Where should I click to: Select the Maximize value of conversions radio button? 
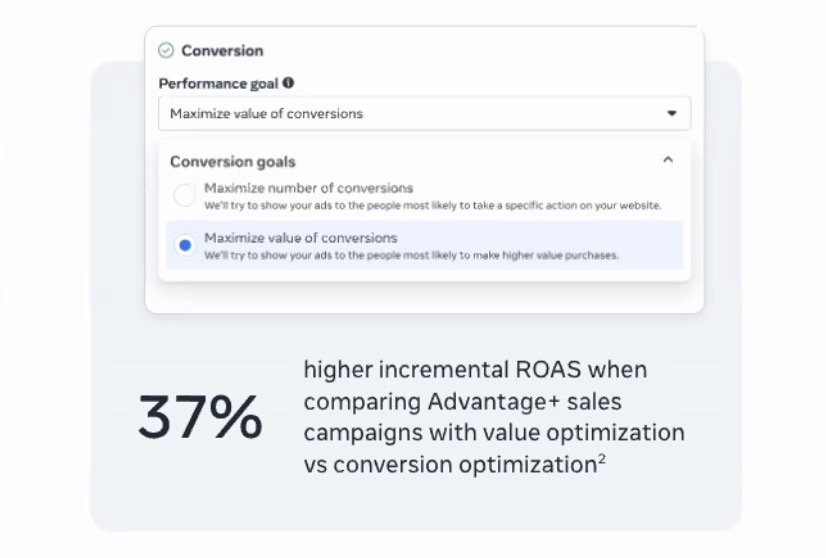(x=185, y=245)
